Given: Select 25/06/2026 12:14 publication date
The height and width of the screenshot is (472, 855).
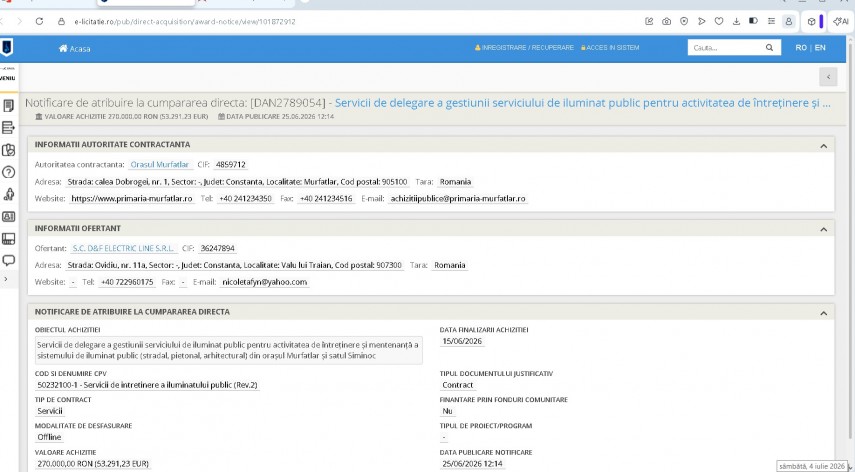Looking at the screenshot, I should (472, 464).
